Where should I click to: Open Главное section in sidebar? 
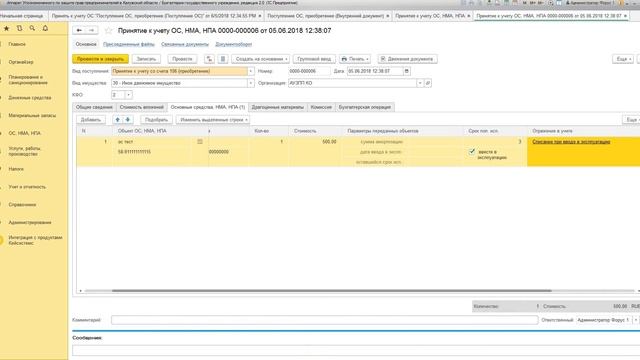tap(17, 44)
